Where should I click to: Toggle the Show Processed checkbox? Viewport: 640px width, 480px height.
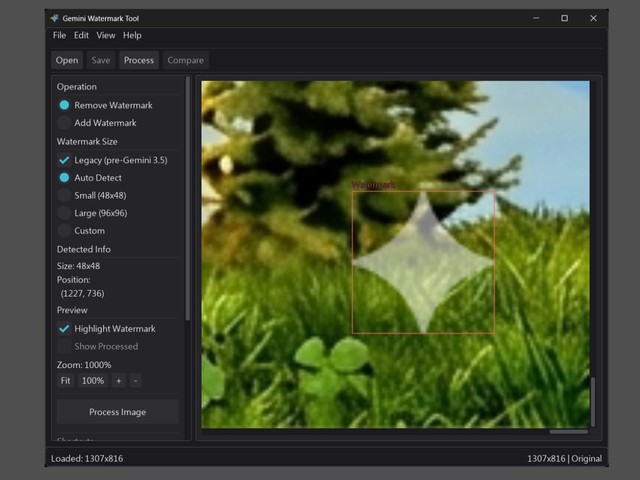pyautogui.click(x=98, y=347)
